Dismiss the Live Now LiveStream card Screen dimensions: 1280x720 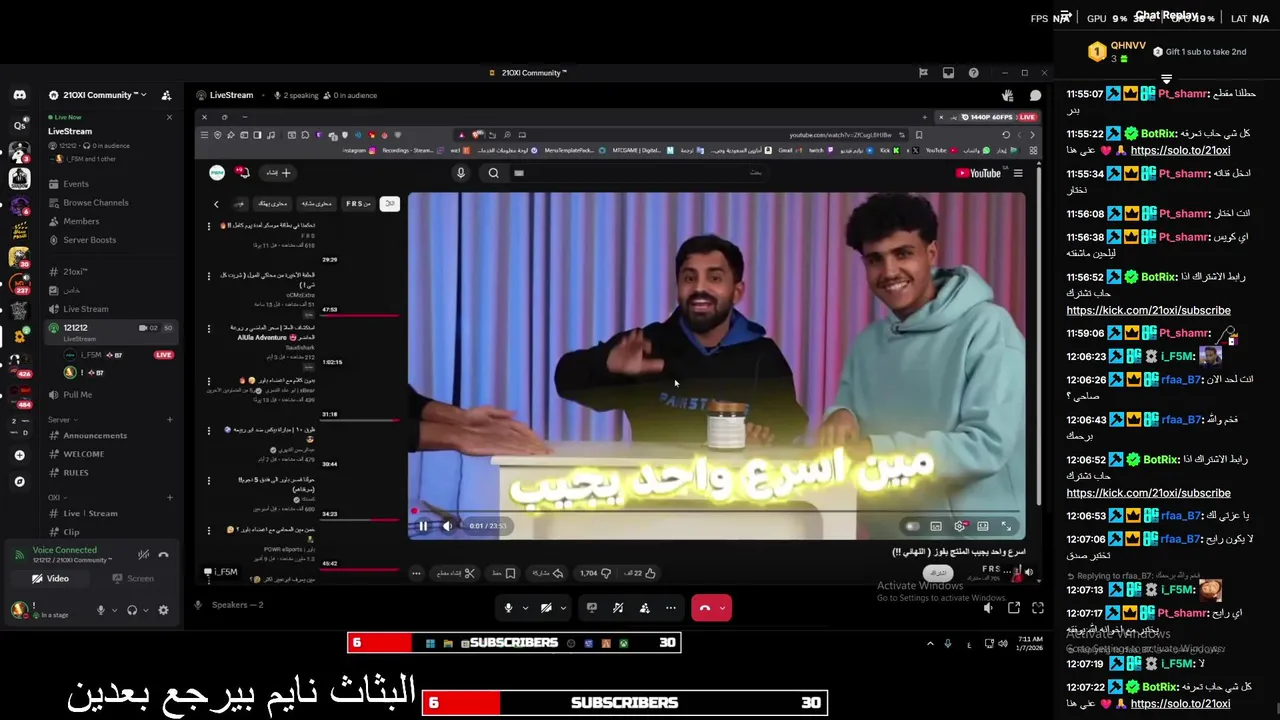(x=169, y=117)
